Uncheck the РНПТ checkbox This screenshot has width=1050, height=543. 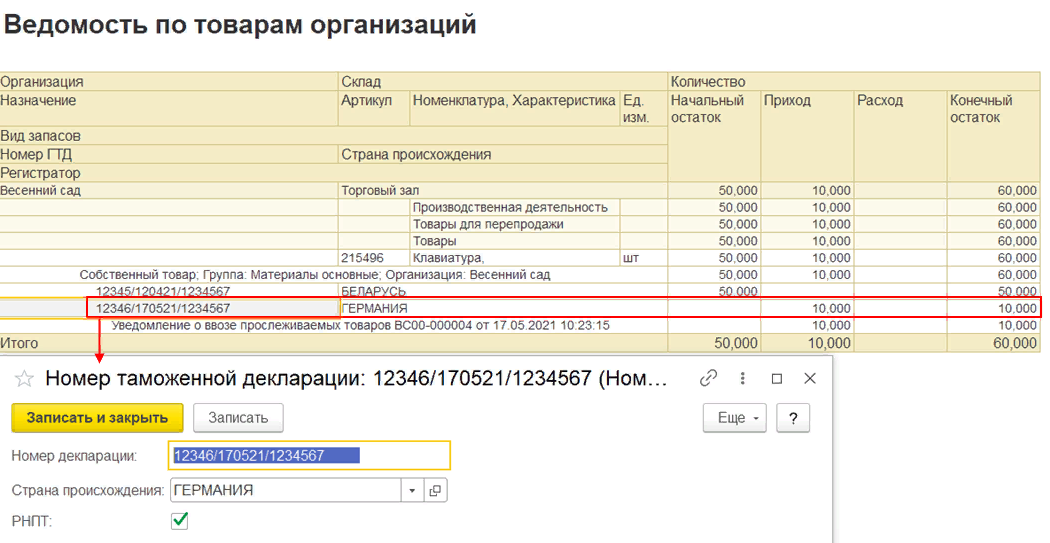click(x=180, y=520)
